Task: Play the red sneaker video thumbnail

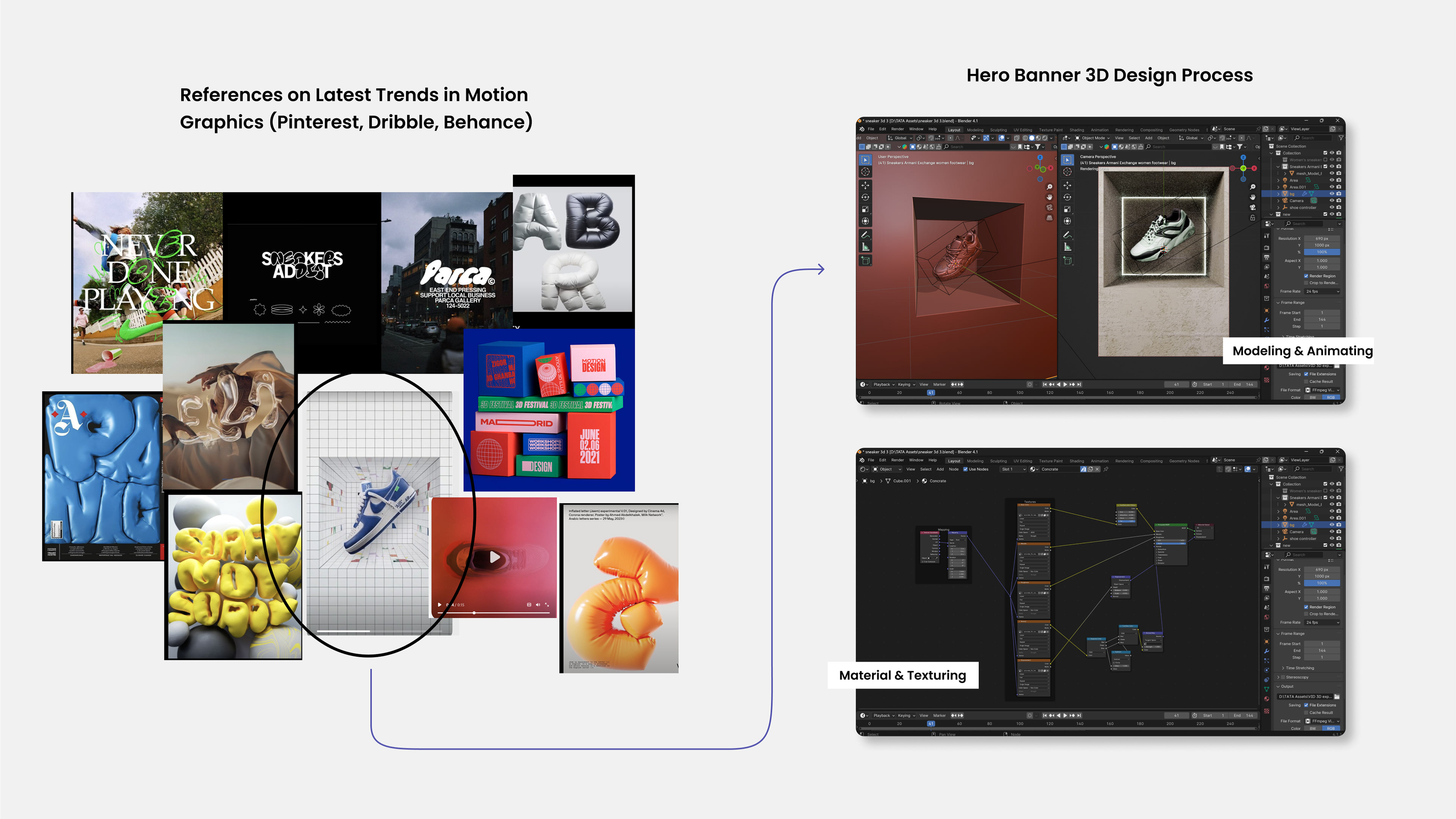Action: [x=494, y=557]
